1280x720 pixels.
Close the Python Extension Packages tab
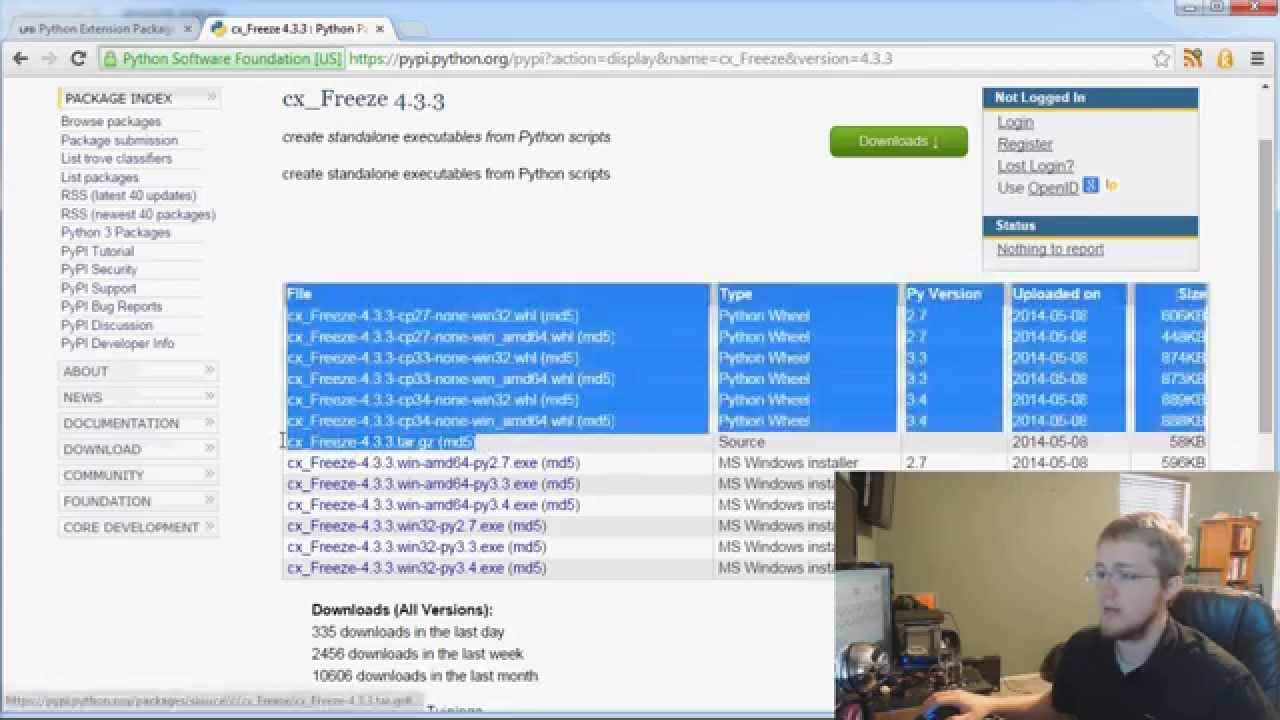tap(185, 29)
